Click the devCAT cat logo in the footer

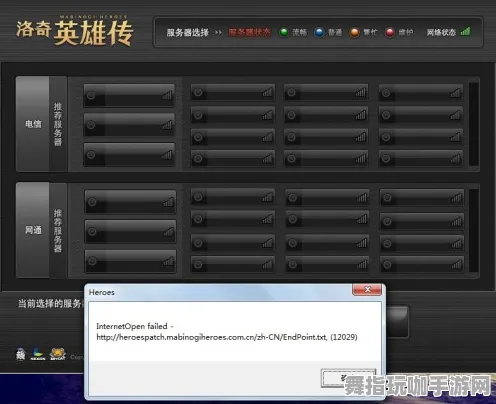[58, 354]
